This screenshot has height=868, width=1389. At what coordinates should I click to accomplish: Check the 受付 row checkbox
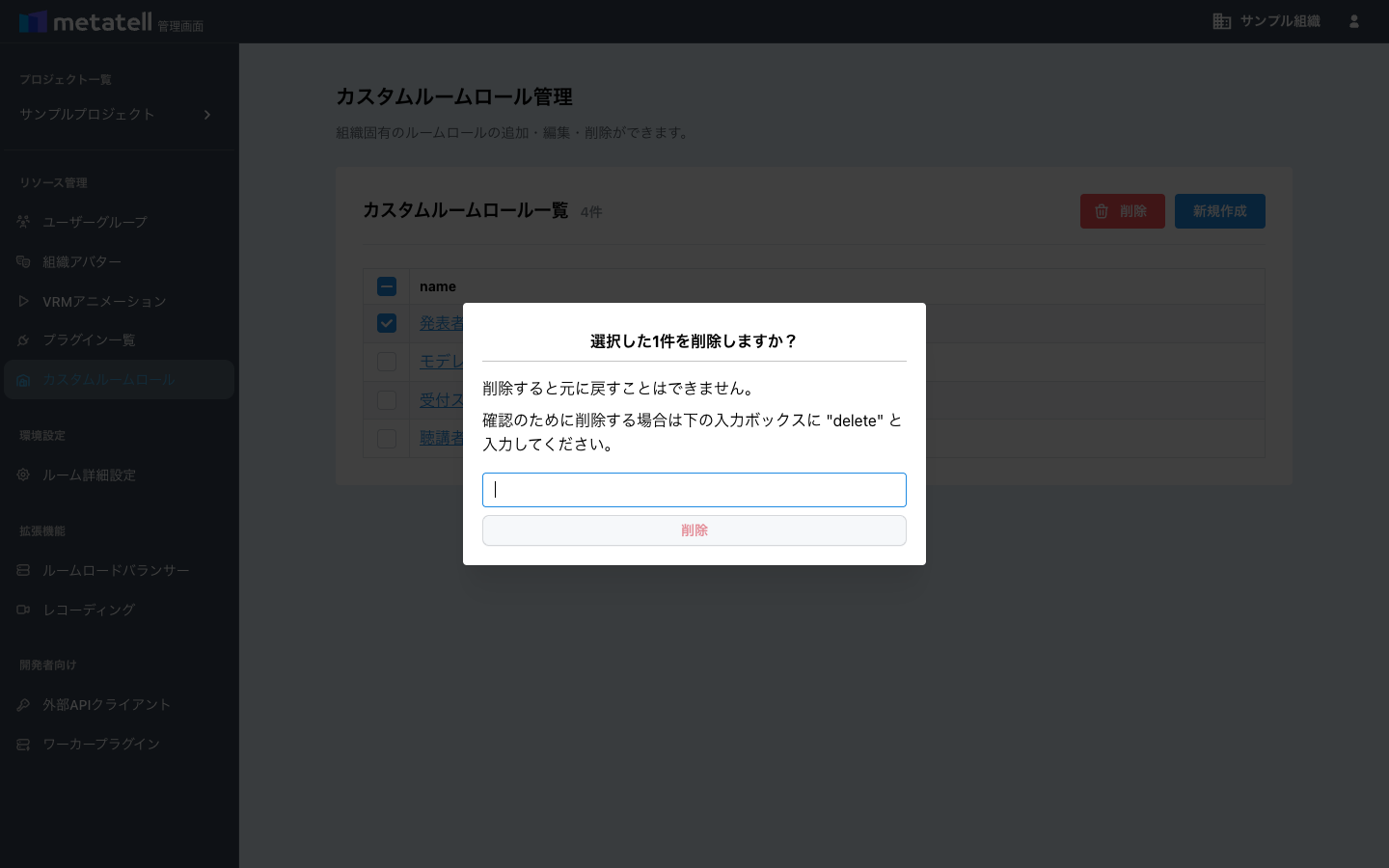click(x=387, y=400)
